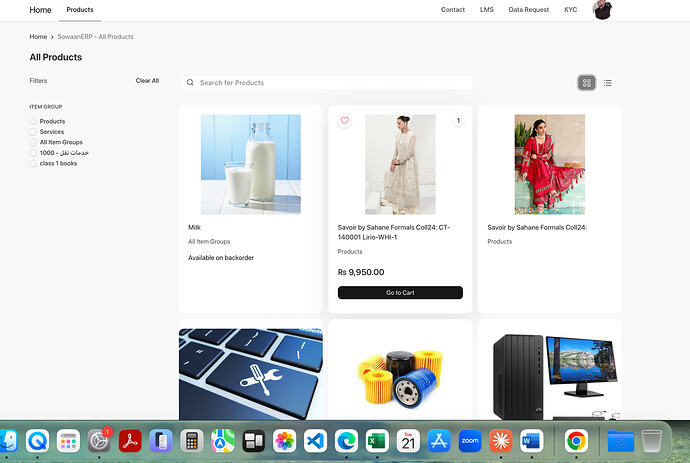The width and height of the screenshot is (690, 463).
Task: Launch Google Chrome from the dock
Action: click(576, 441)
